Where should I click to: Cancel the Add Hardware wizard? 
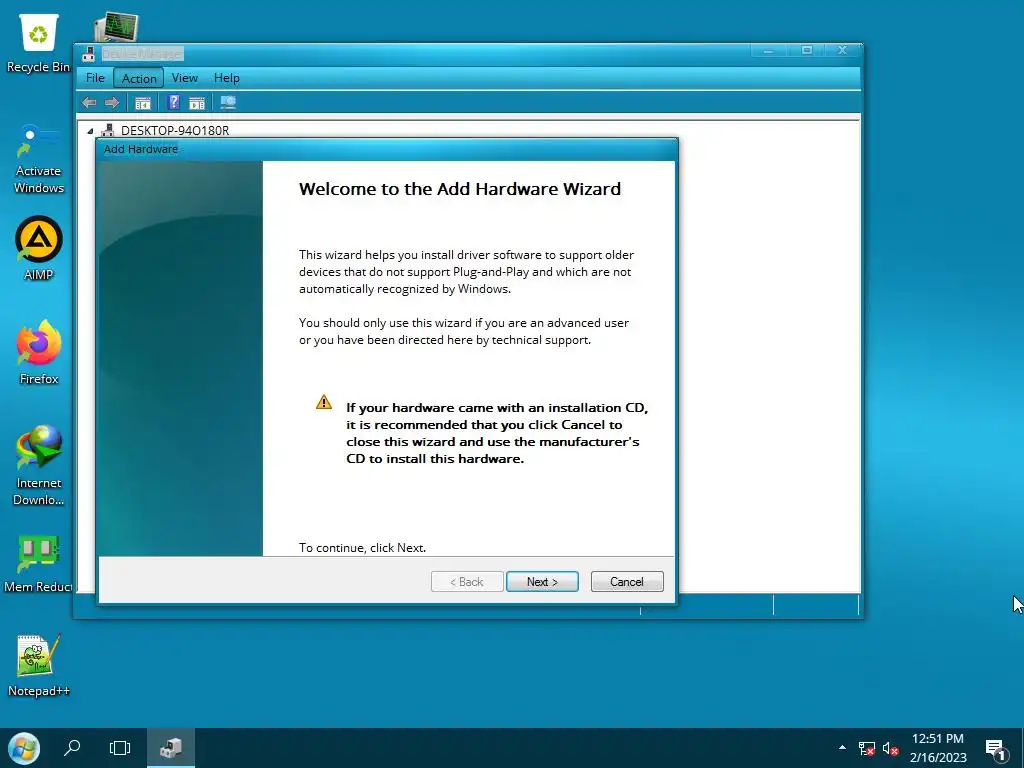[627, 581]
